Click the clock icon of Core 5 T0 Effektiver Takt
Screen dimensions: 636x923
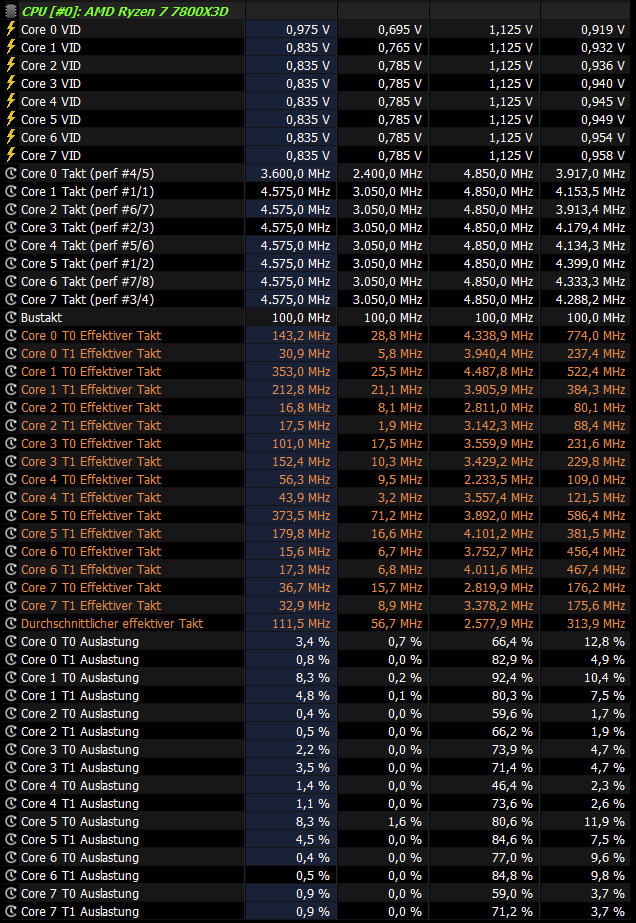10,516
